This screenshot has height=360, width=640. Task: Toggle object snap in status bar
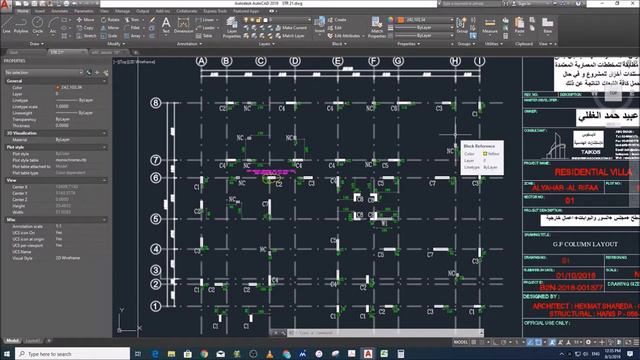[x=539, y=342]
